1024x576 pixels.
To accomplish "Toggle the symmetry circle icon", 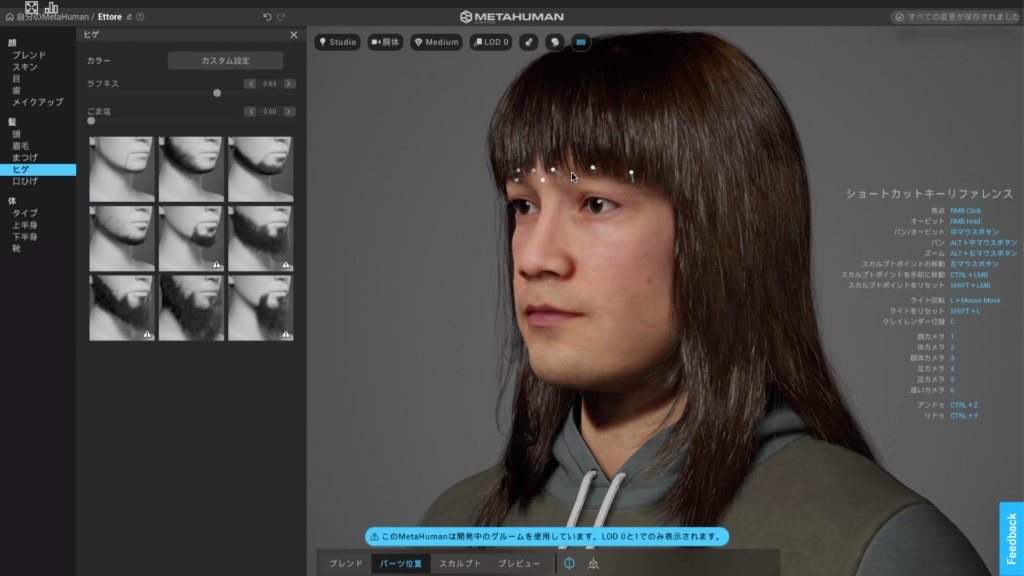I will 569,563.
